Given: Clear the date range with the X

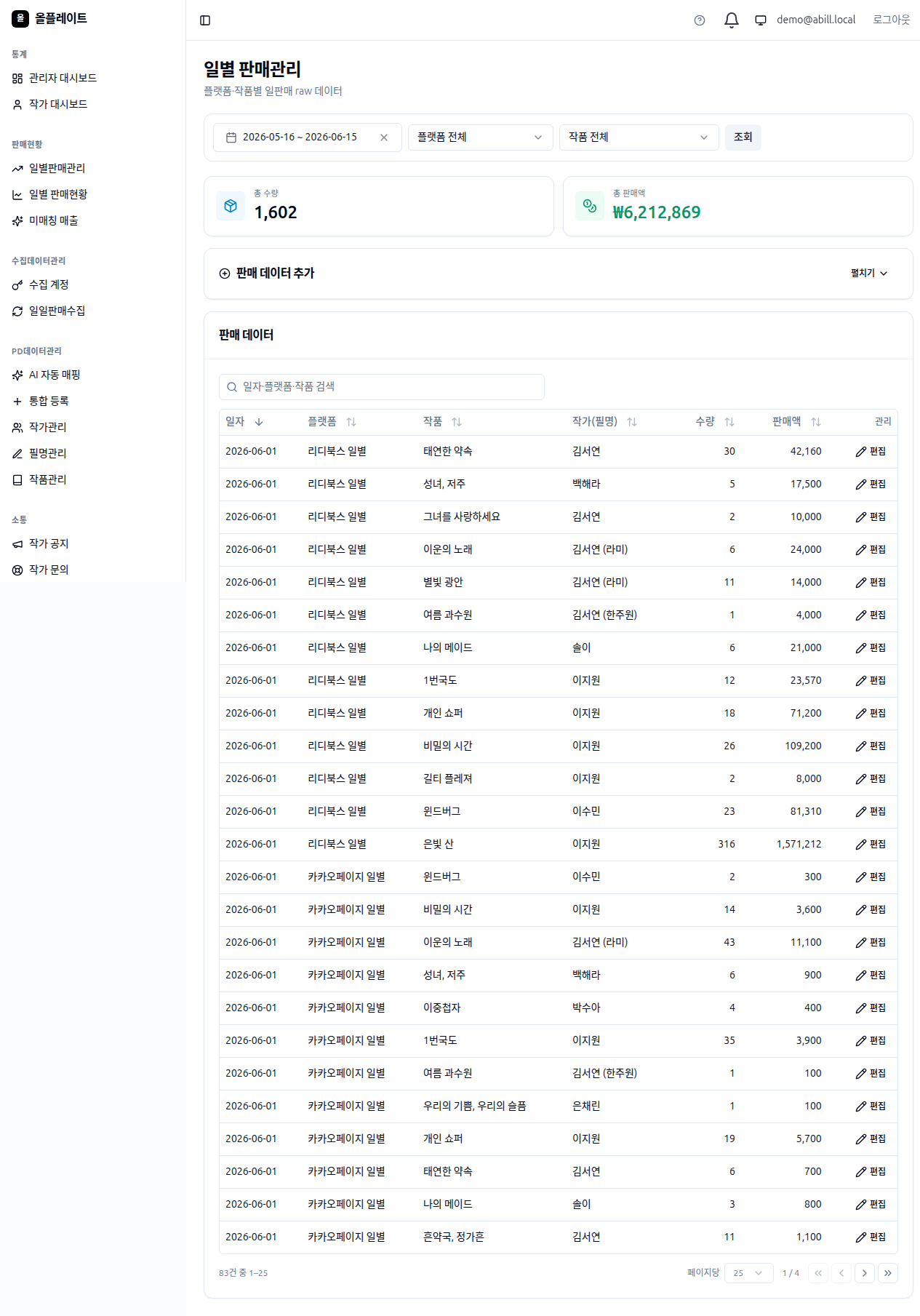Looking at the screenshot, I should [x=384, y=137].
